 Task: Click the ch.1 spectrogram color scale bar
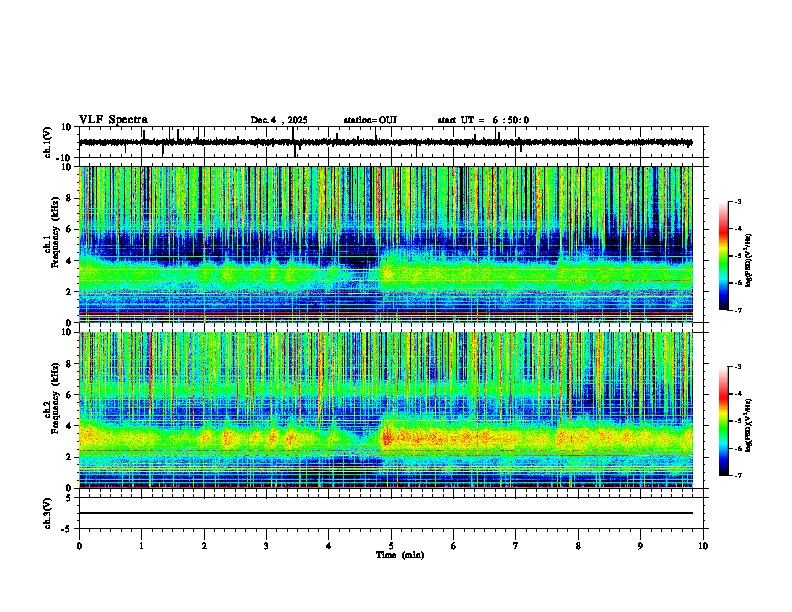[x=724, y=256]
